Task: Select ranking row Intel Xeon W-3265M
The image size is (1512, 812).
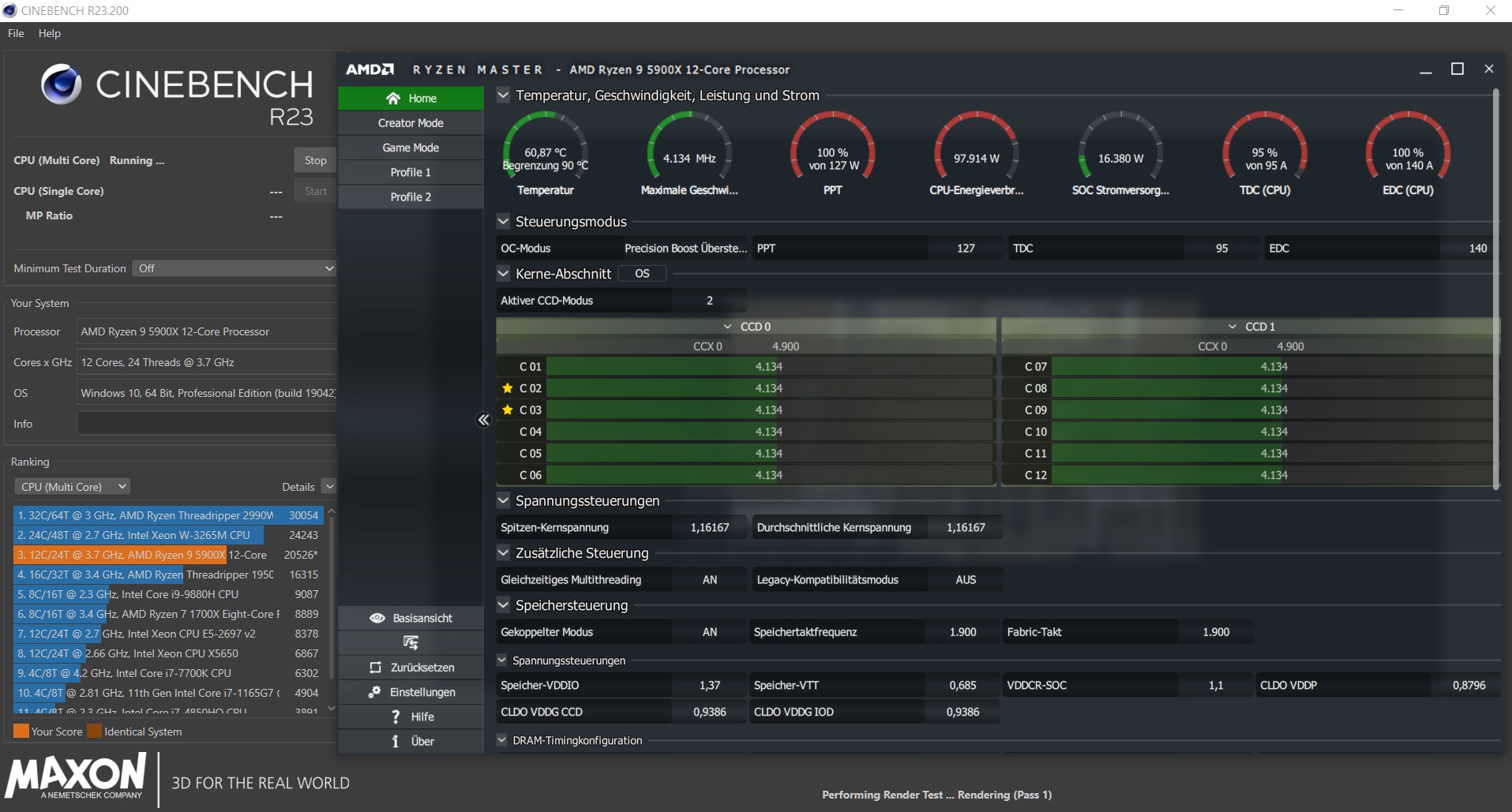Action: (x=168, y=535)
